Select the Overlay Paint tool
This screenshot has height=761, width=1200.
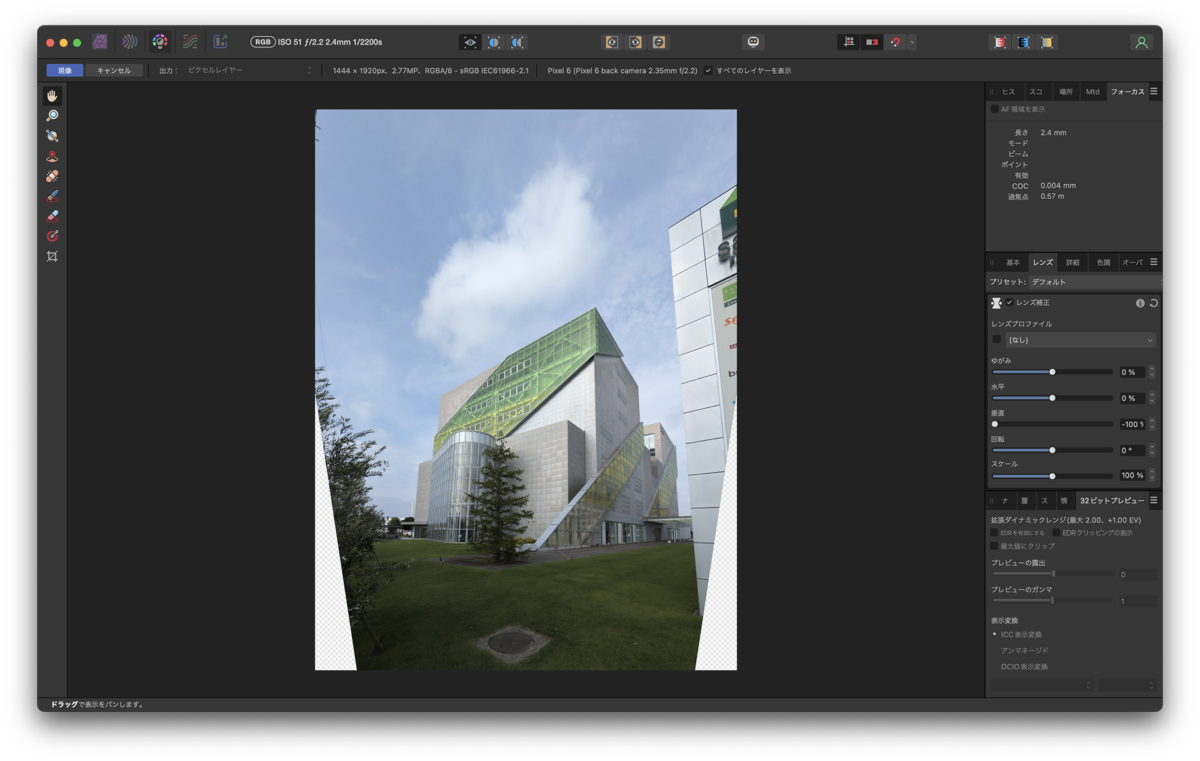coord(52,196)
